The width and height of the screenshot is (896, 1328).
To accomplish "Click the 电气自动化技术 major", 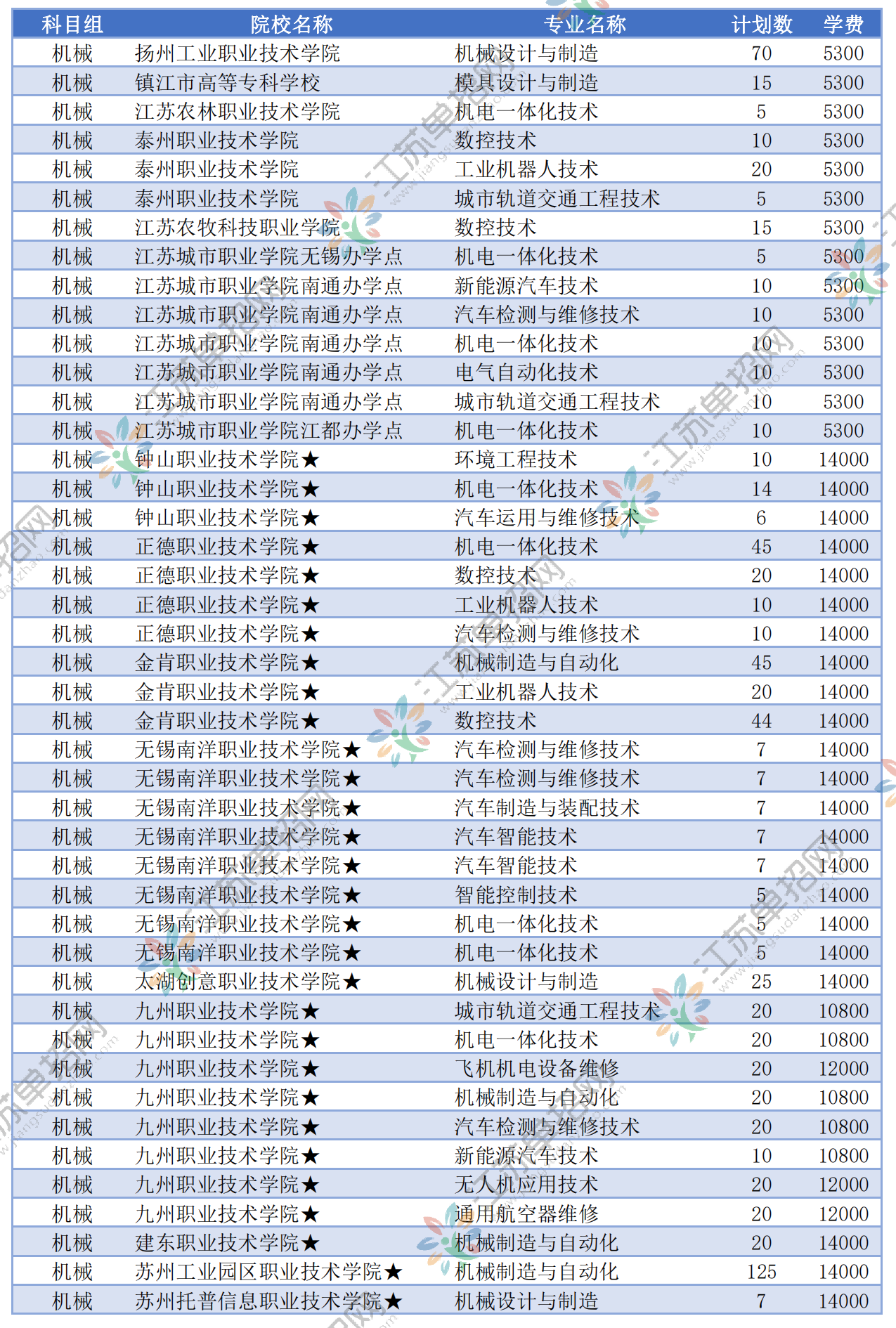I will pos(526,372).
